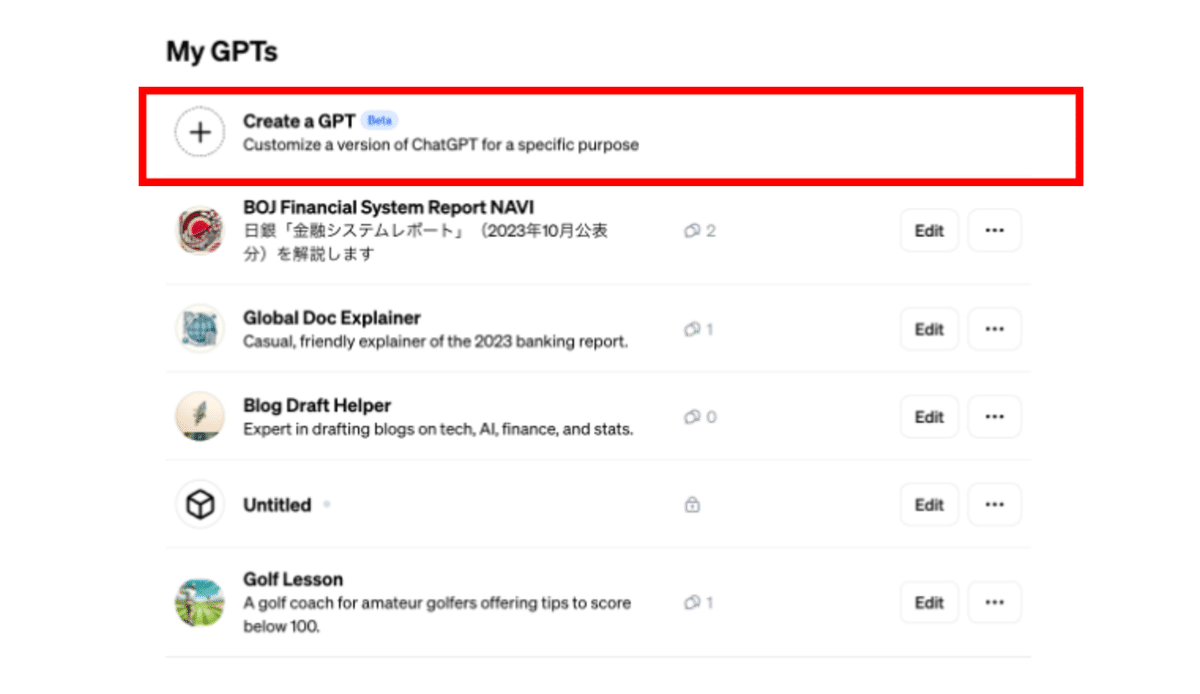Screen dimensions: 1200x694
Task: Expand the Golf Lesson options menu
Action: [x=994, y=602]
